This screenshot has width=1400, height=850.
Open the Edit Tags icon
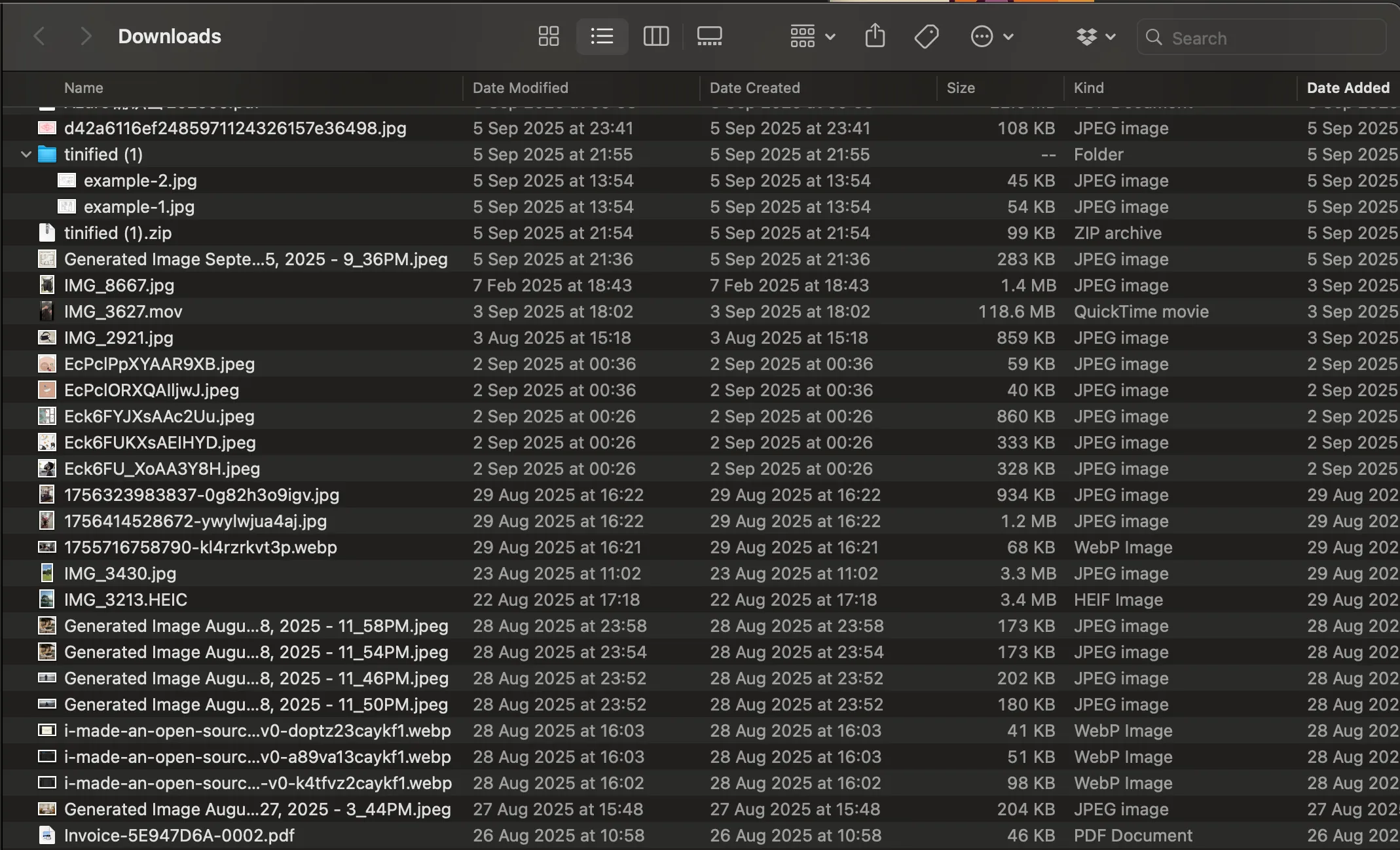tap(926, 36)
